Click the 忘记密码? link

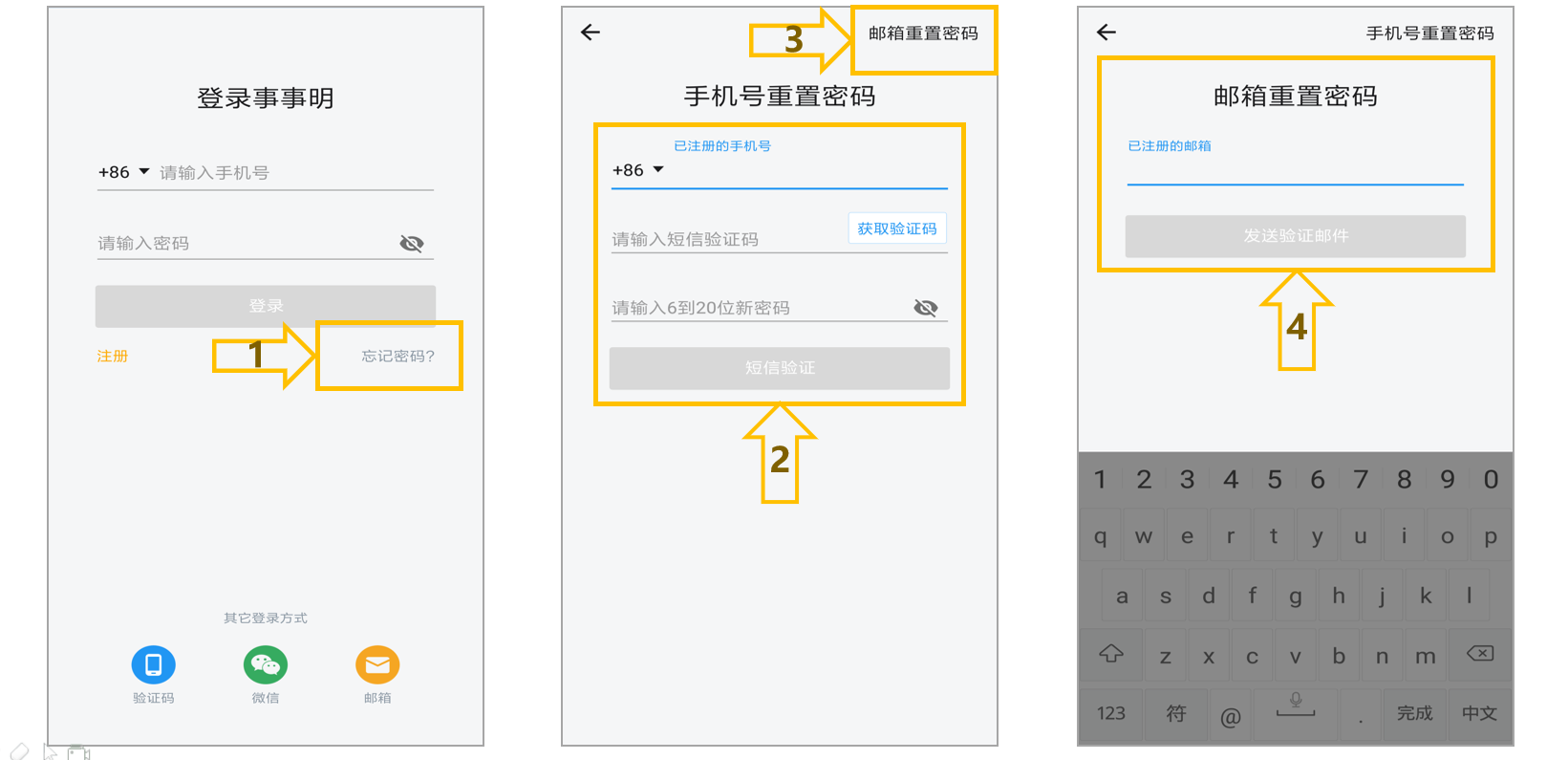pos(397,356)
